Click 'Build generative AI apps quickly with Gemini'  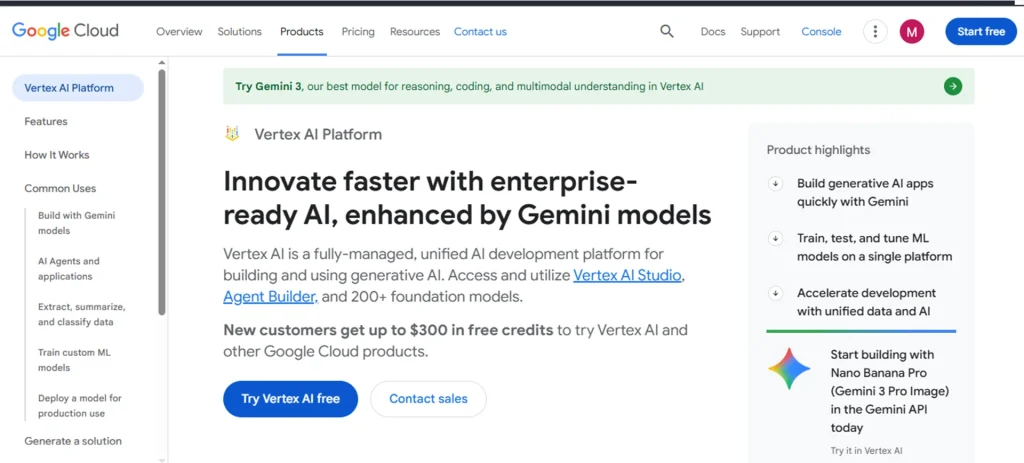tap(865, 193)
